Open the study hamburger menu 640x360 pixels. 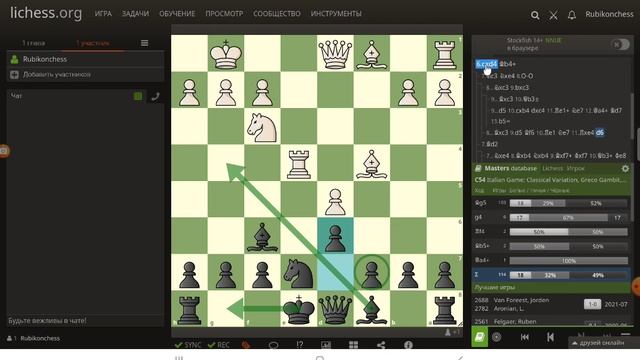pyautogui.click(x=144, y=43)
